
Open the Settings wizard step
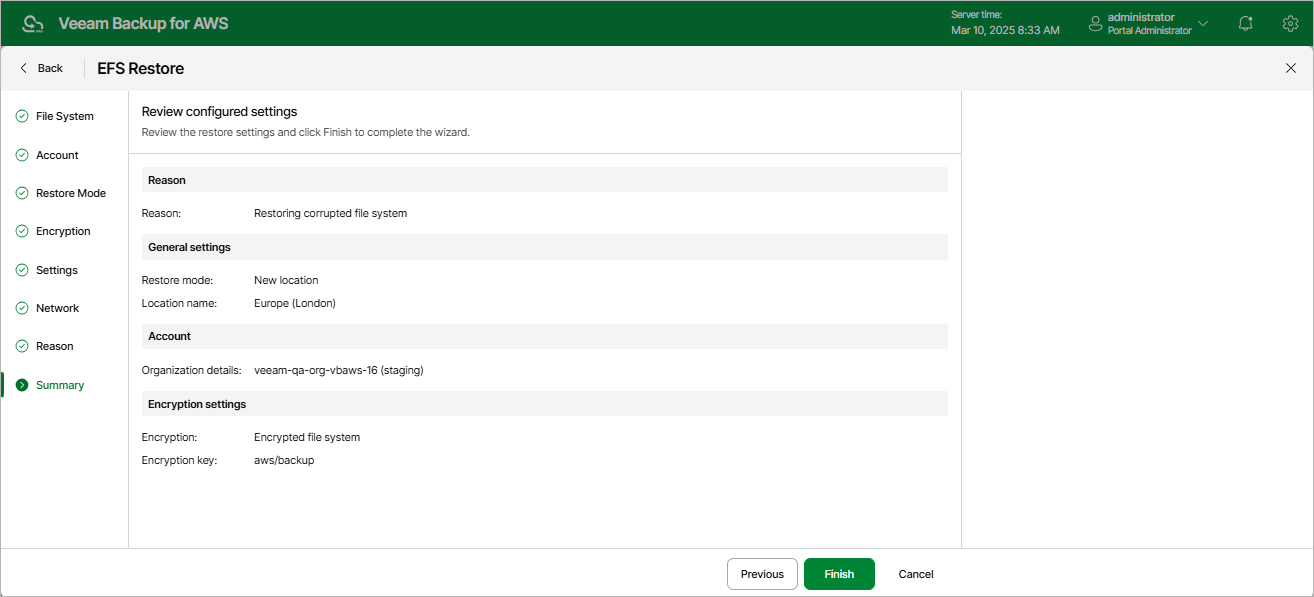[57, 270]
